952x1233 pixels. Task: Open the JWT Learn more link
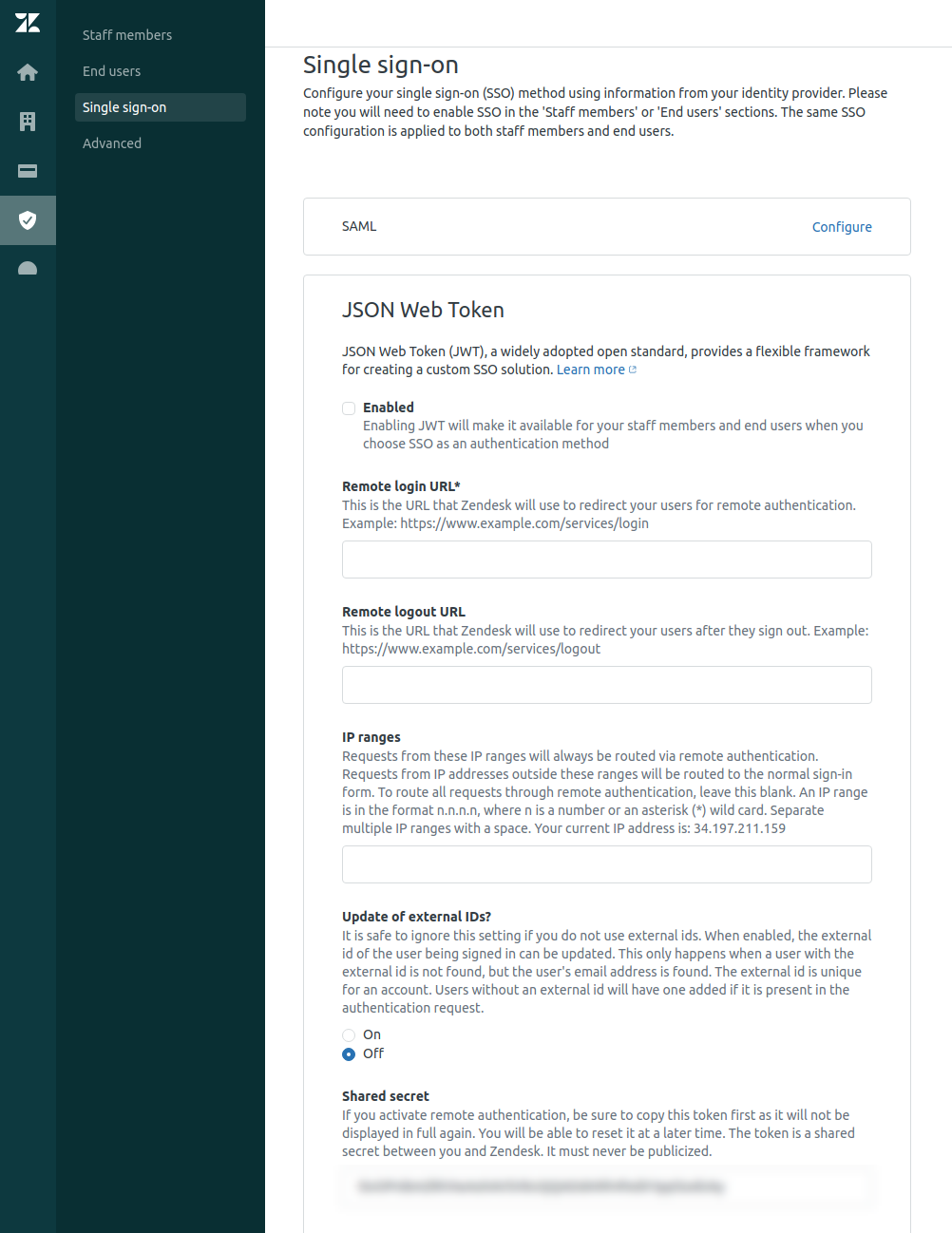(590, 370)
